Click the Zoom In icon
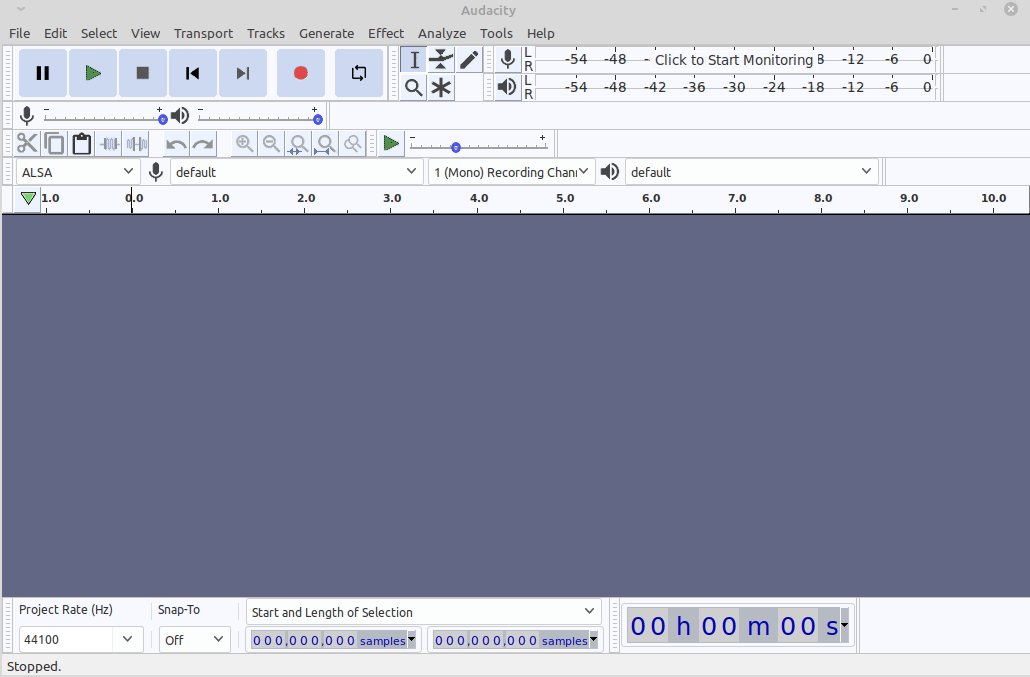This screenshot has height=677, width=1030. 244,143
